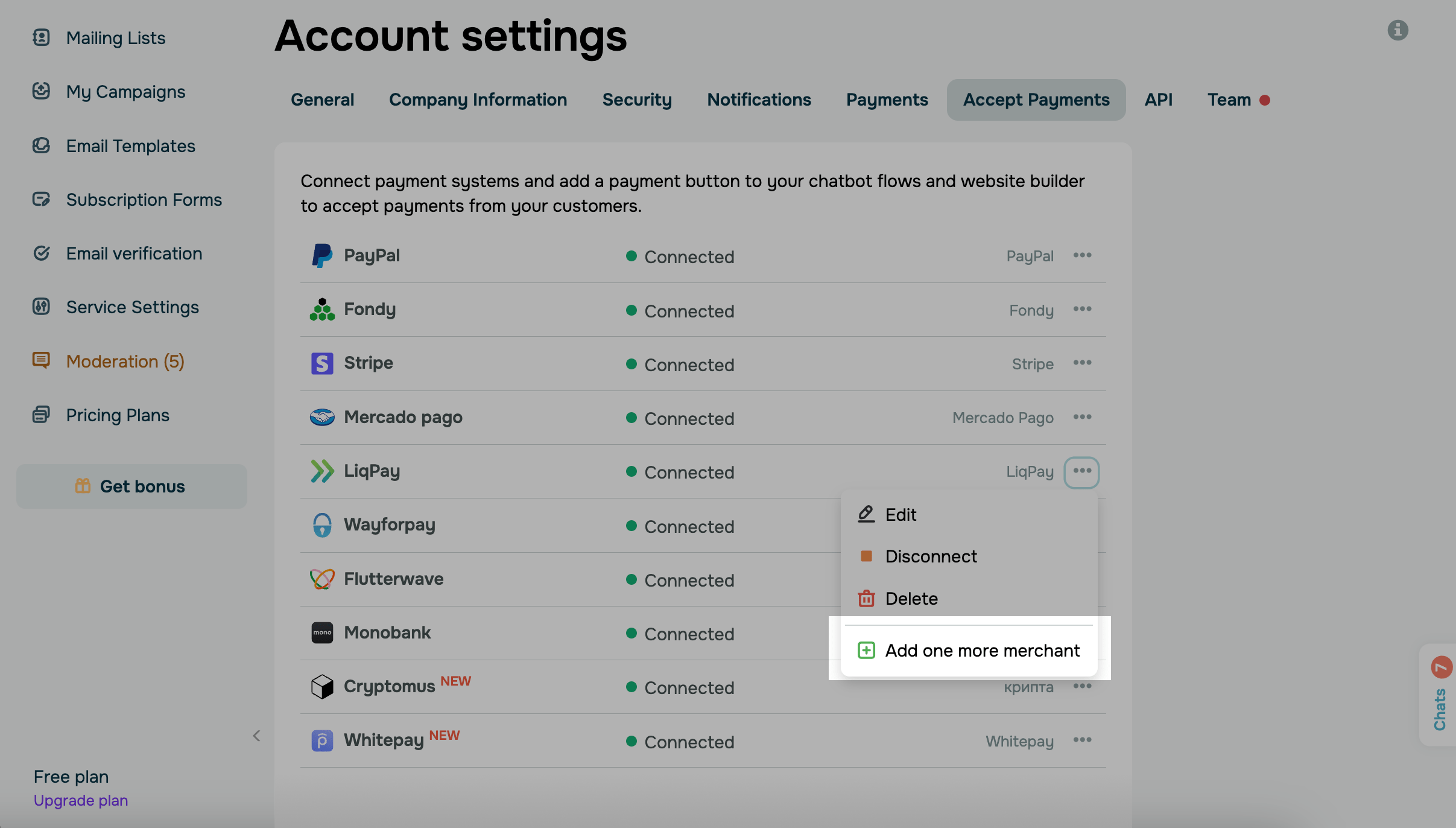Viewport: 1456px width, 828px height.
Task: Click the Moderation (5) sidebar item
Action: click(x=125, y=361)
